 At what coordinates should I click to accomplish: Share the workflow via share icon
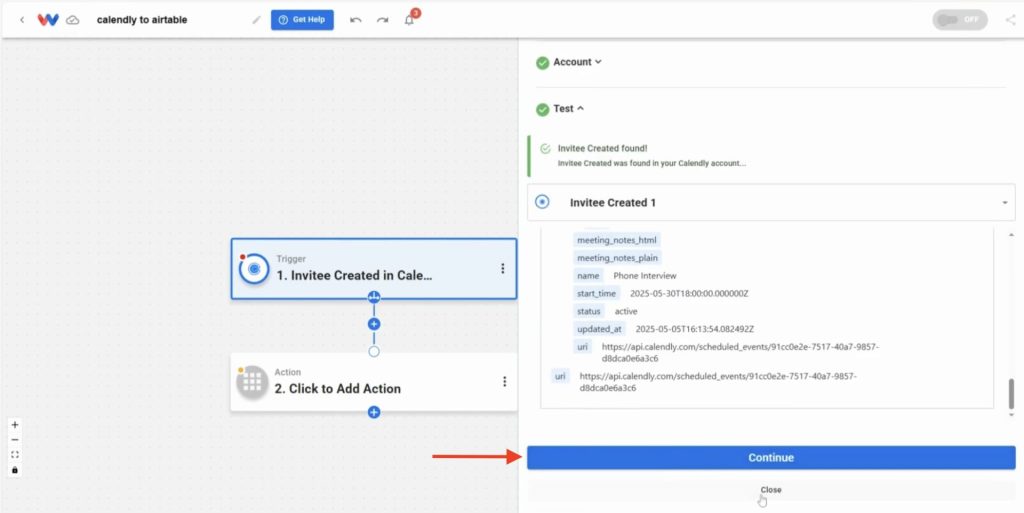click(1011, 20)
